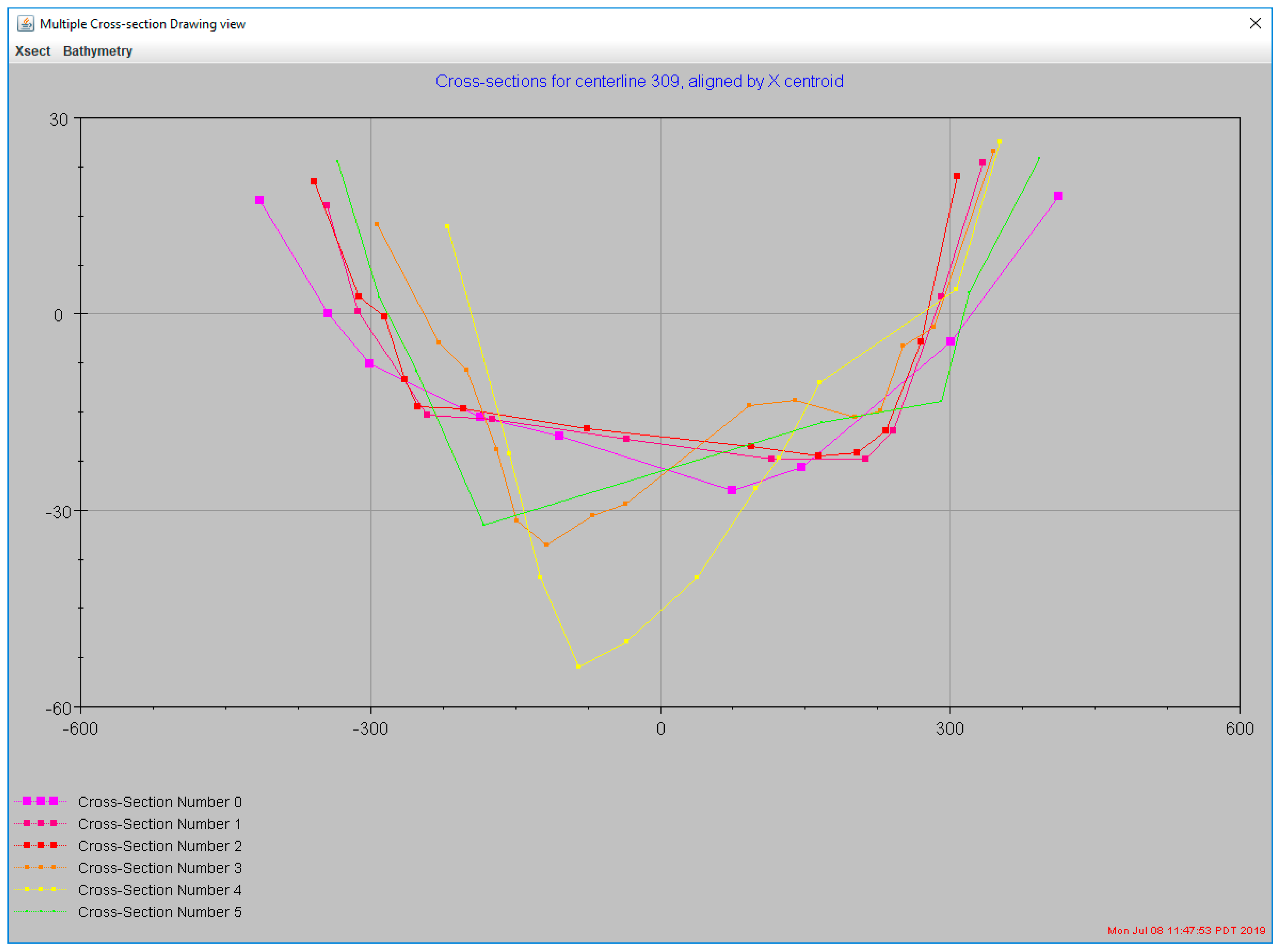Select the 'Cross-Section Number 1' legend label
1281x952 pixels.
pyautogui.click(x=160, y=823)
